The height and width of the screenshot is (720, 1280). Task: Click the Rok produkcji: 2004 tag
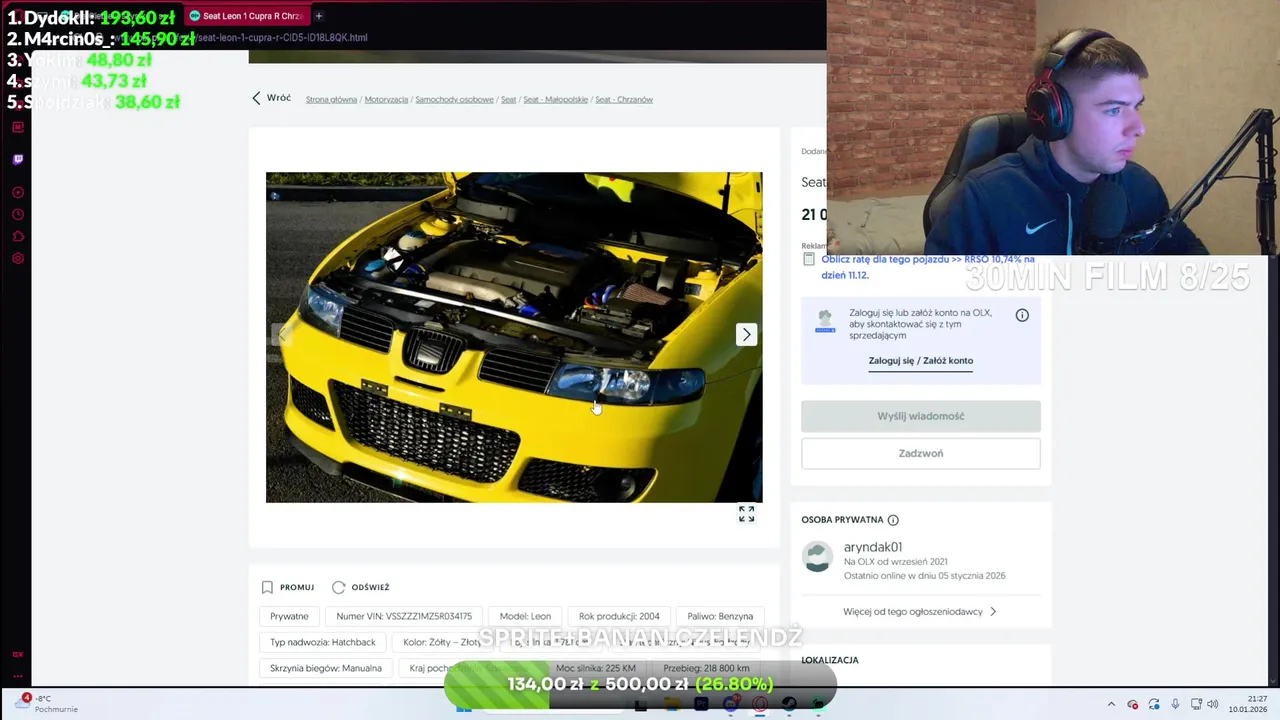pos(619,616)
